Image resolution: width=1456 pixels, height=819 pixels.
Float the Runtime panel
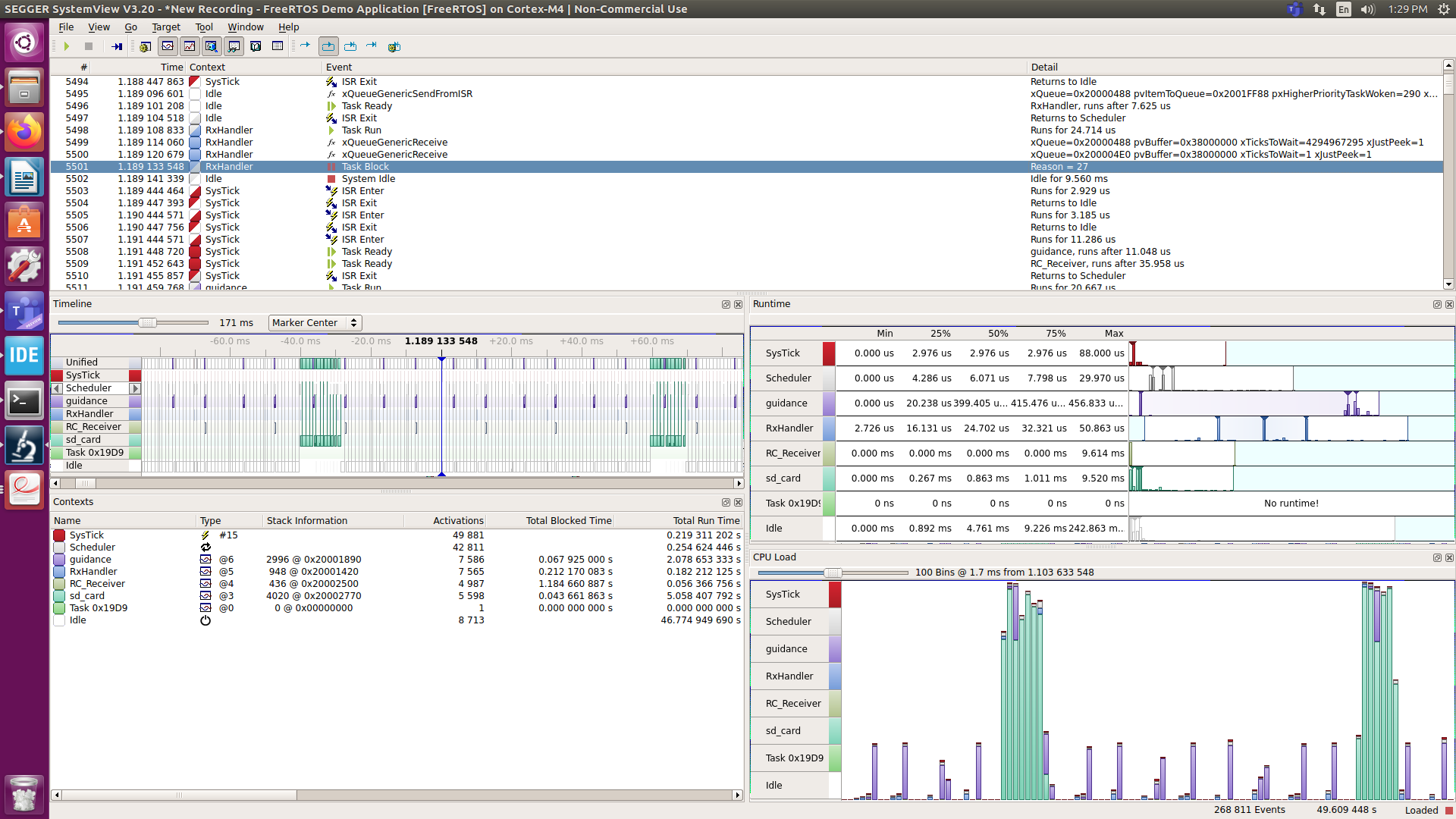[1437, 304]
